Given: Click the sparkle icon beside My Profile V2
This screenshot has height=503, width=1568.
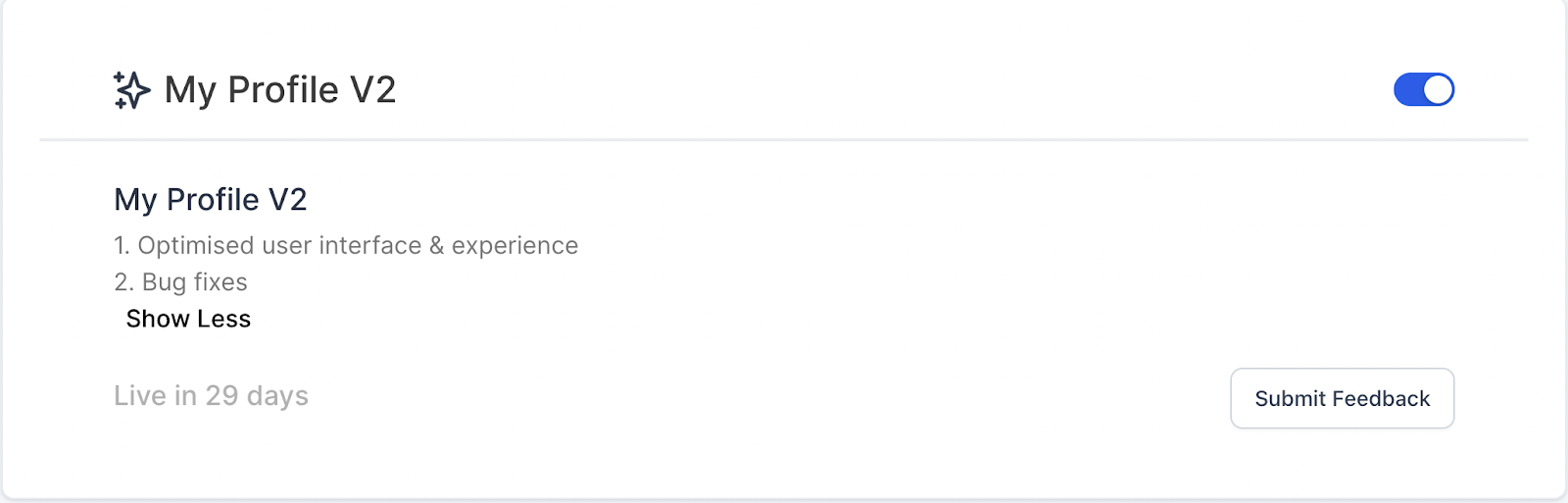Looking at the screenshot, I should click(131, 90).
